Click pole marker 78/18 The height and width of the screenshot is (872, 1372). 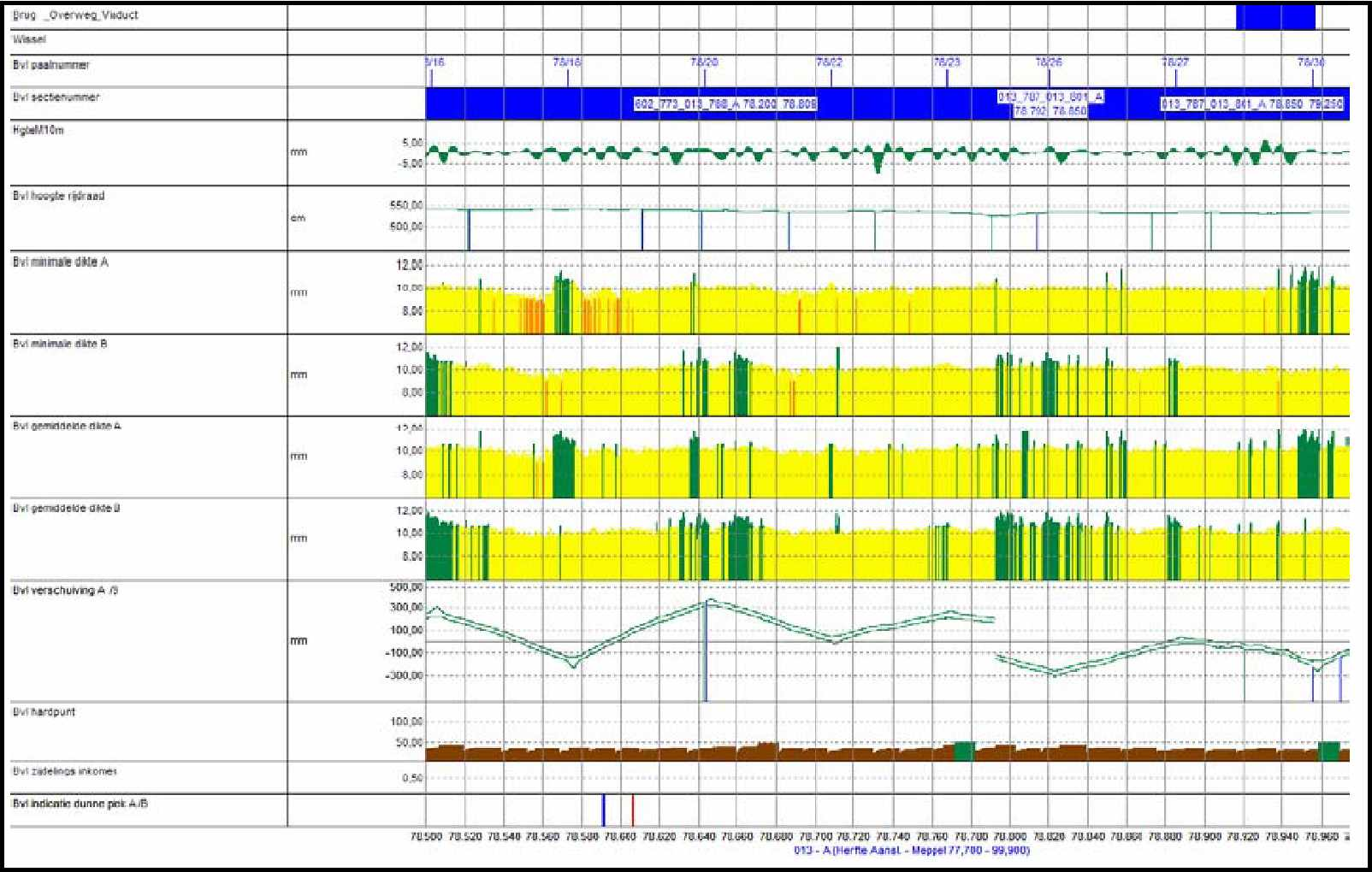(x=567, y=63)
